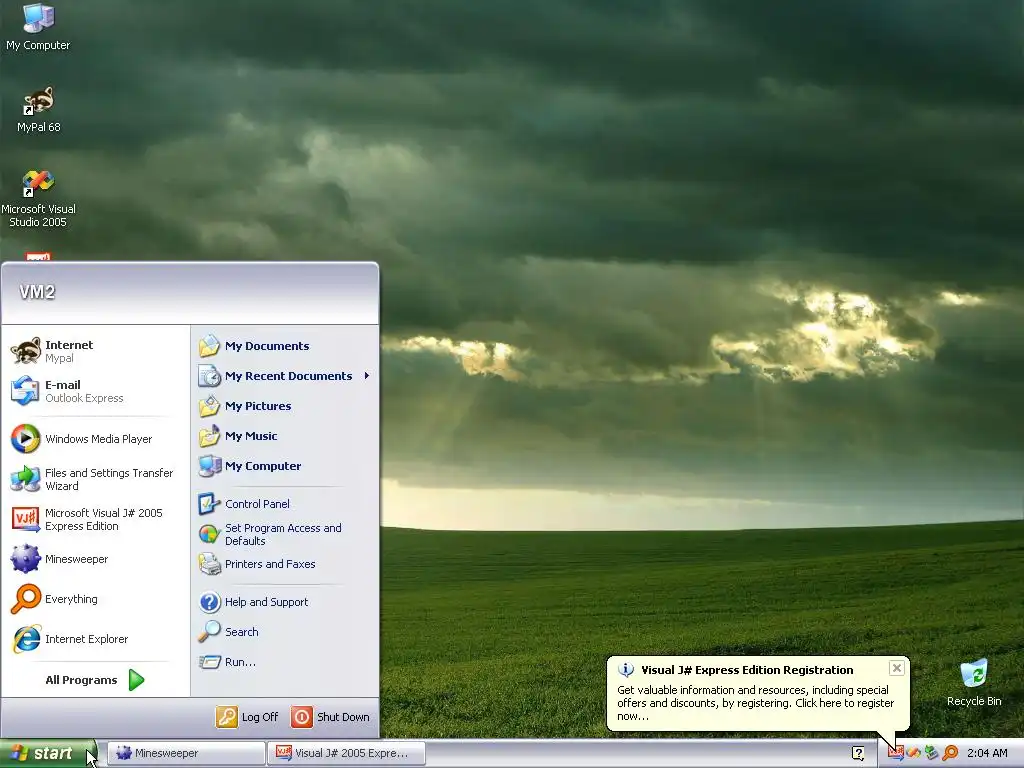The height and width of the screenshot is (768, 1024).
Task: Open Control Panel
Action: 285,504
